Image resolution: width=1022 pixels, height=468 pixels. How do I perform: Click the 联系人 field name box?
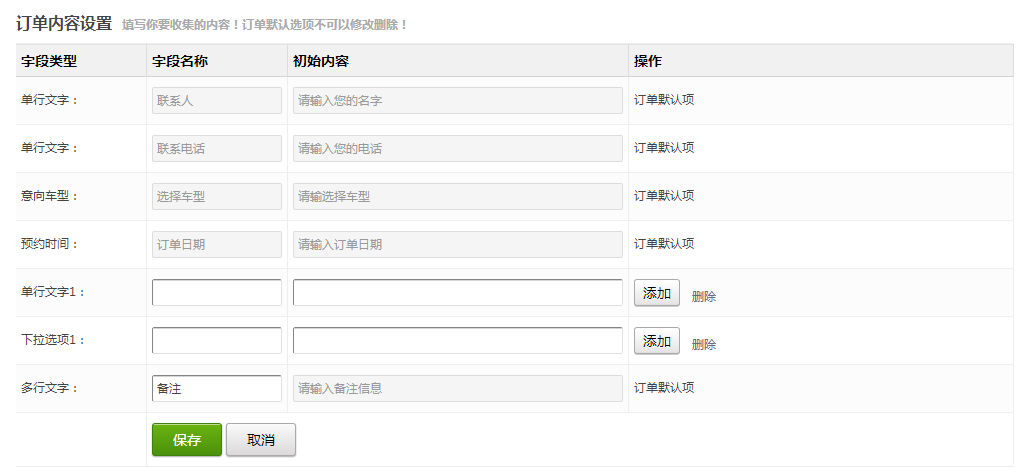[217, 100]
